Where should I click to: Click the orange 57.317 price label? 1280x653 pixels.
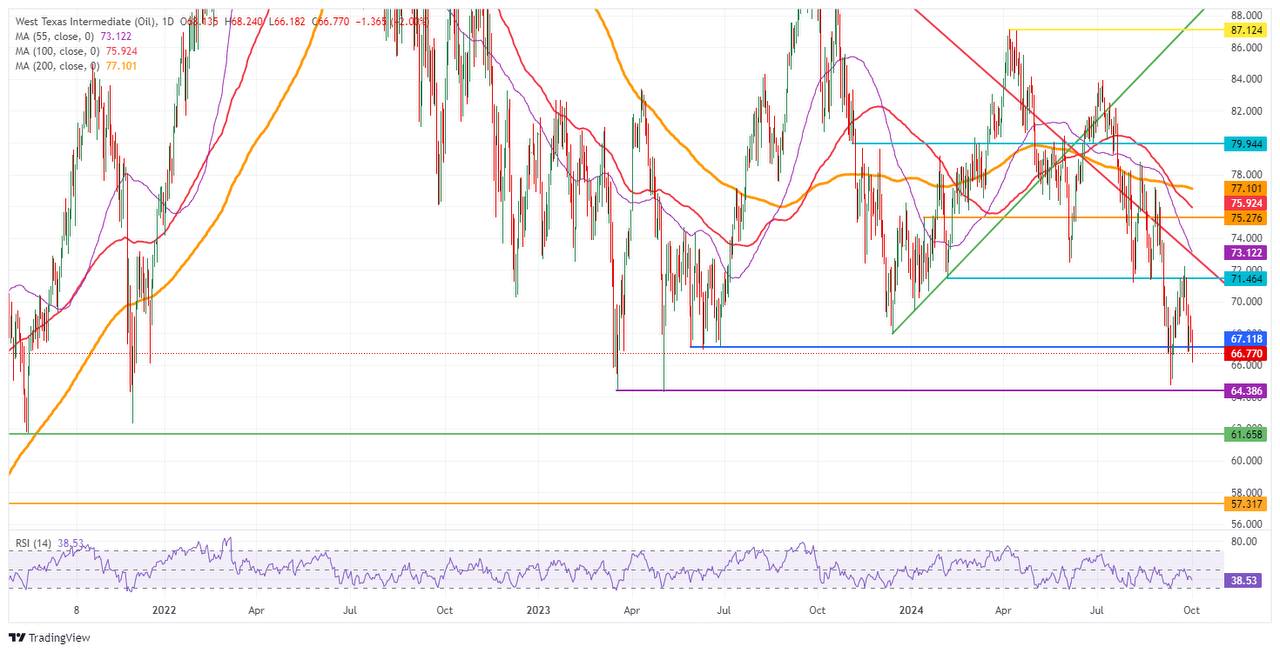coord(1245,504)
